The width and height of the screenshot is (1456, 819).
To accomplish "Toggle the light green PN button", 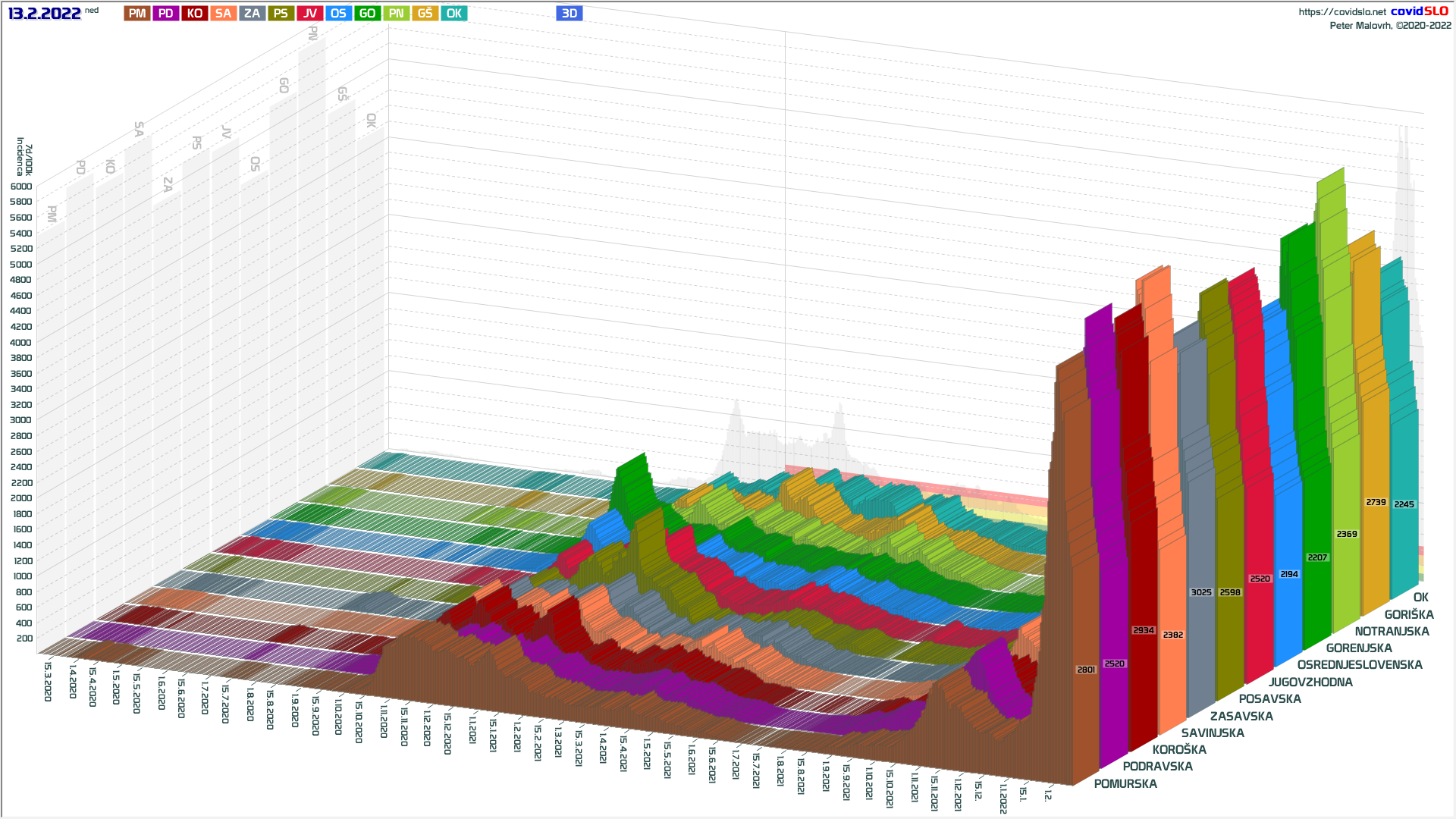I will coord(396,13).
